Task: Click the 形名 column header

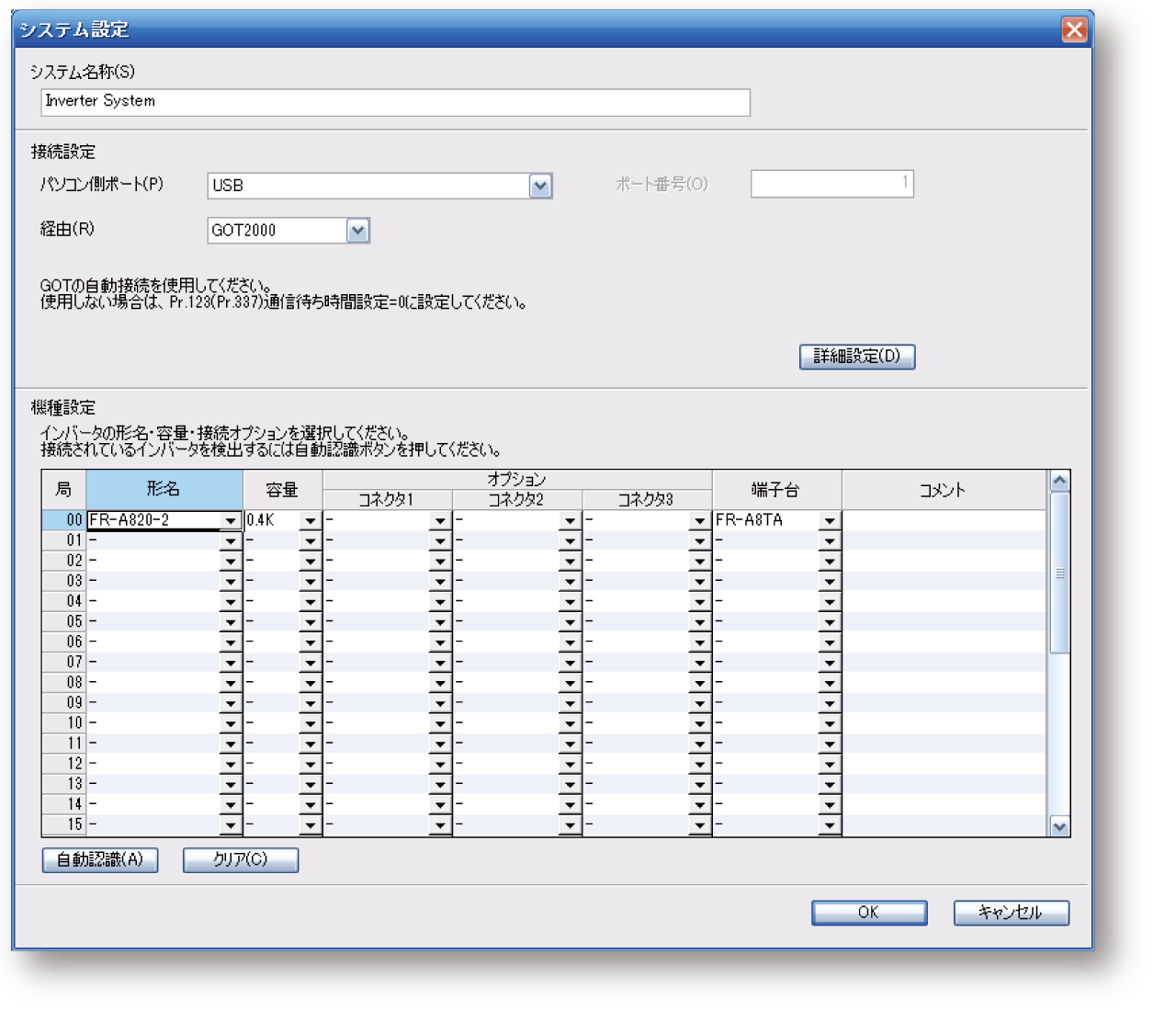Action: pyautogui.click(x=164, y=490)
